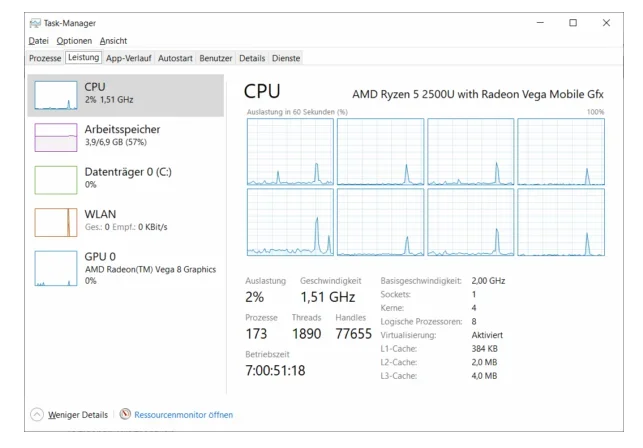
Task: Select the GPU 0 graph icon
Action: click(56, 269)
